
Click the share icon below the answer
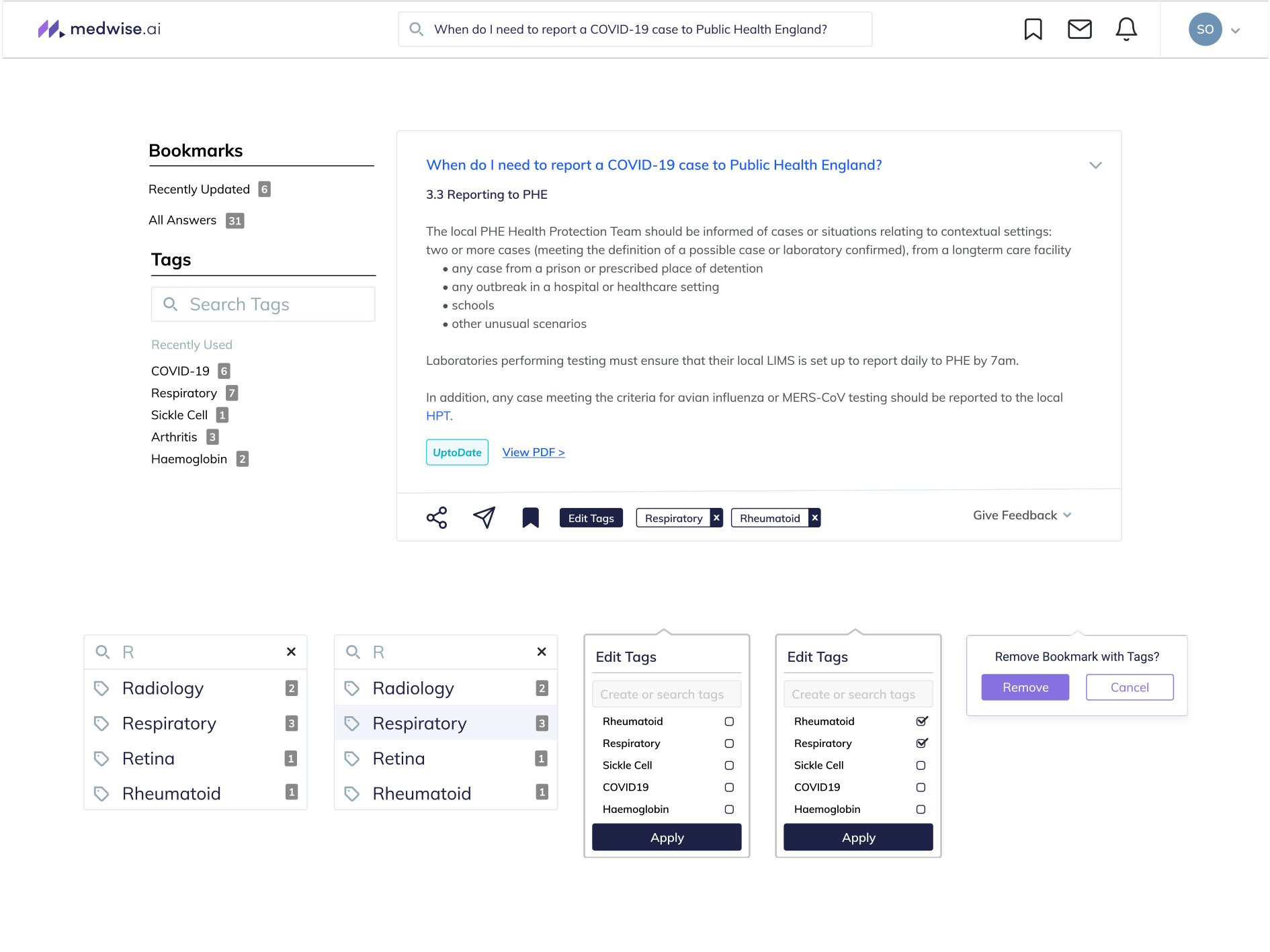click(437, 517)
